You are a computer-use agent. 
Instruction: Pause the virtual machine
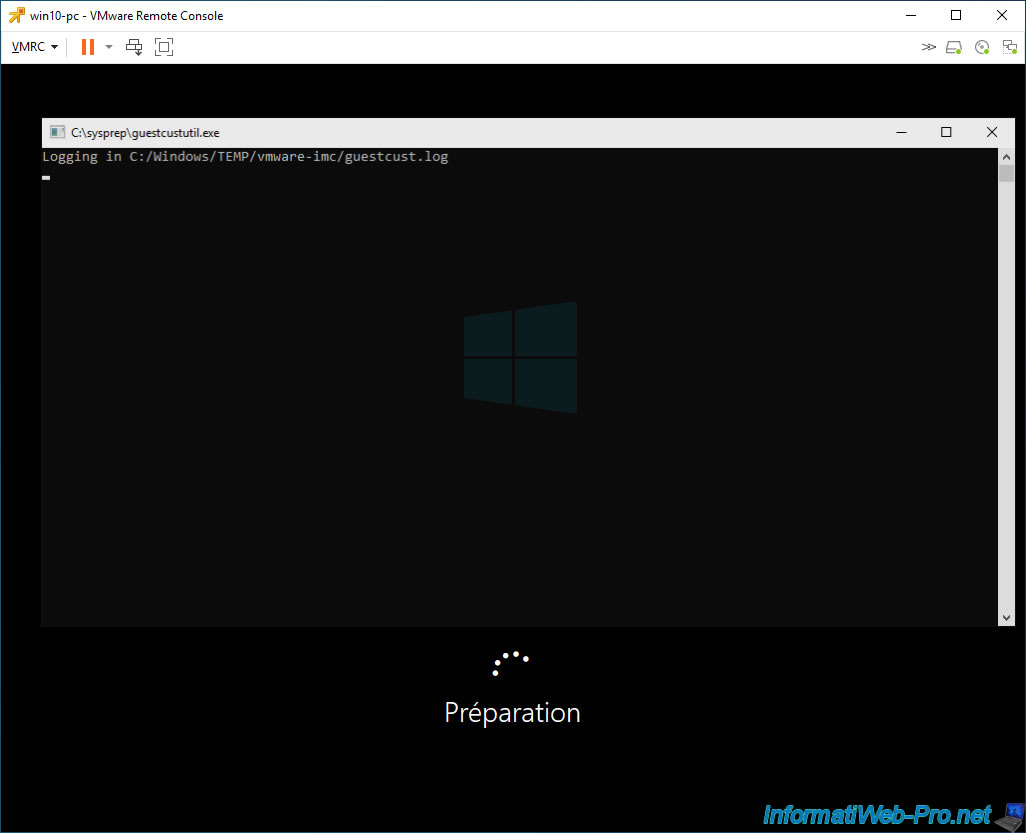pyautogui.click(x=88, y=46)
